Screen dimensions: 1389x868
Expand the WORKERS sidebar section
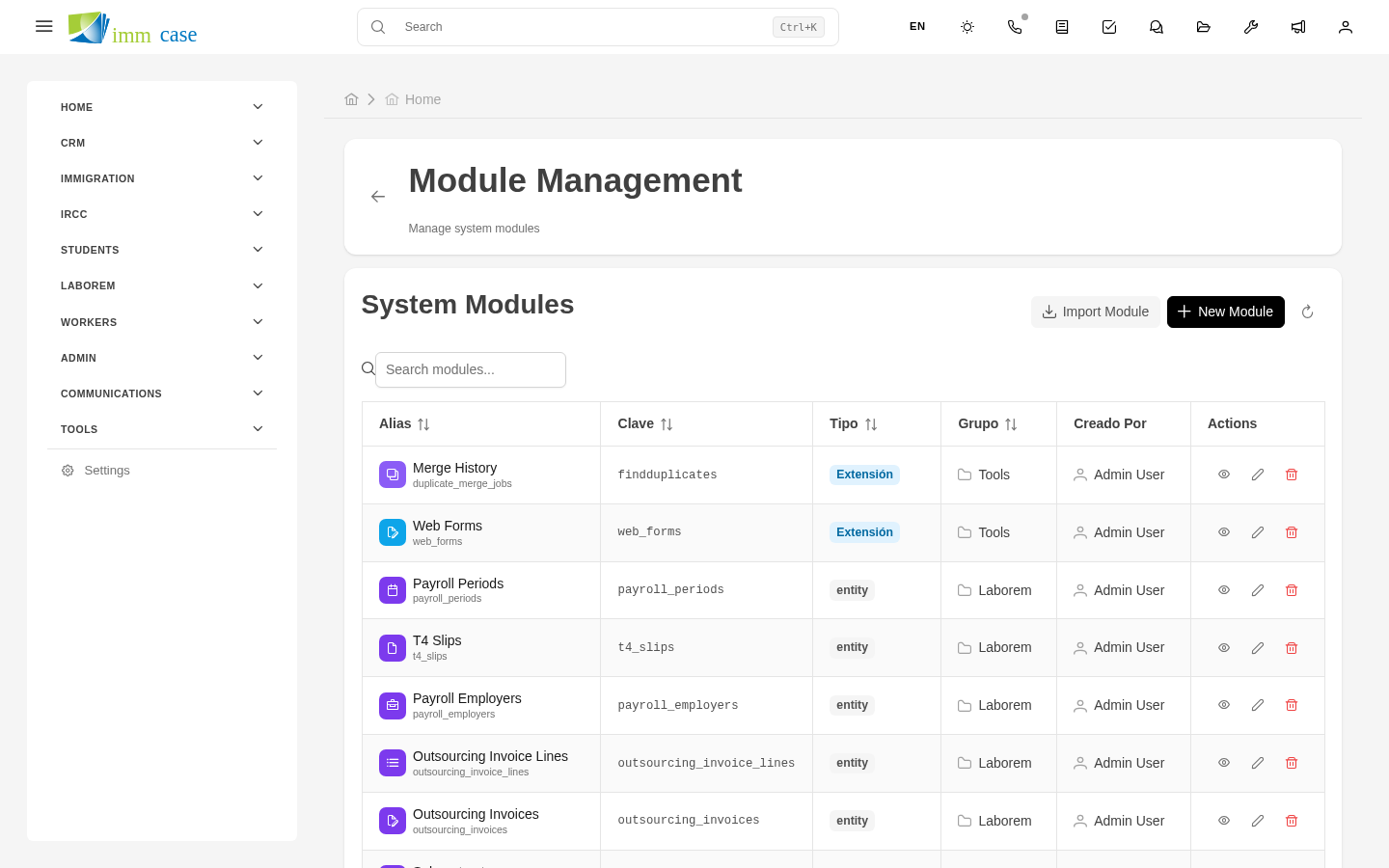(162, 322)
